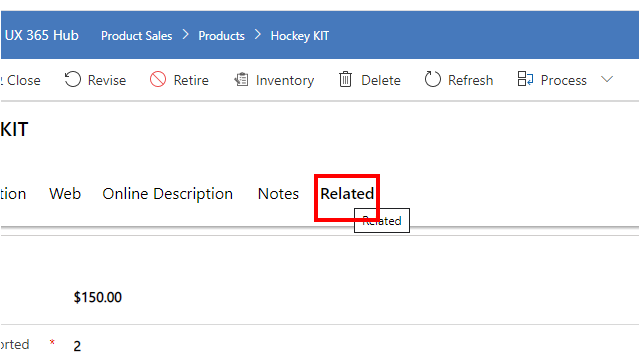Open the Web tab
Image resolution: width=640 pixels, height=360 pixels.
point(65,194)
